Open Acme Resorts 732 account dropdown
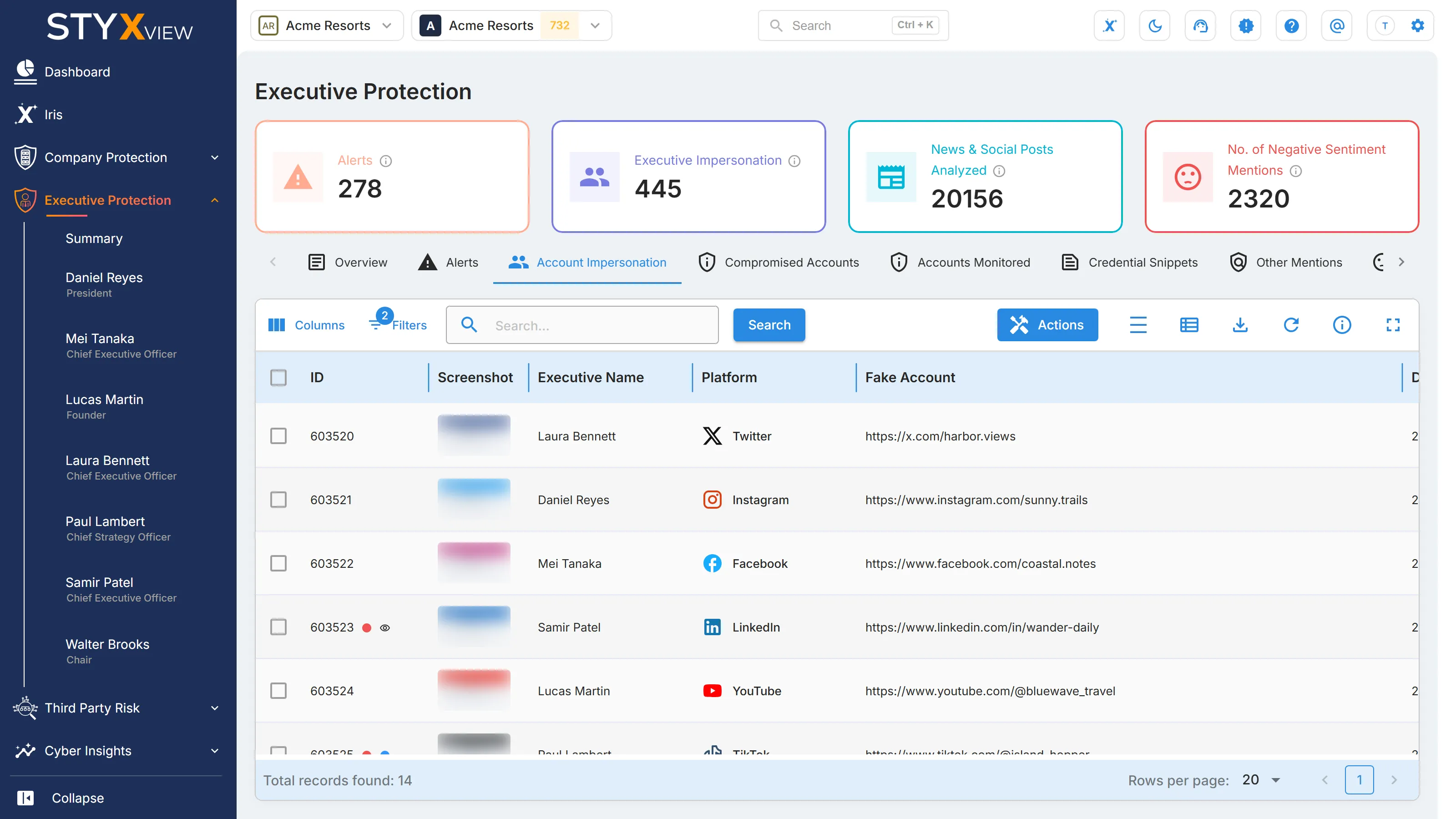 pyautogui.click(x=511, y=25)
